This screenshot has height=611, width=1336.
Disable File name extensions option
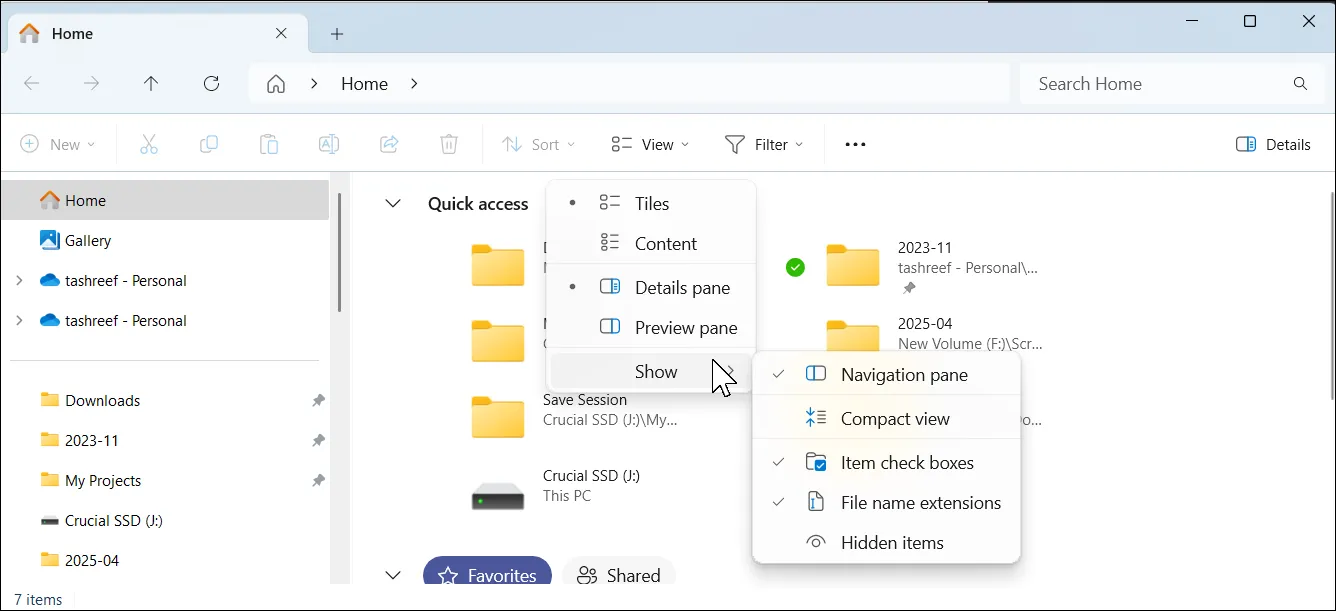pyautogui.click(x=920, y=502)
